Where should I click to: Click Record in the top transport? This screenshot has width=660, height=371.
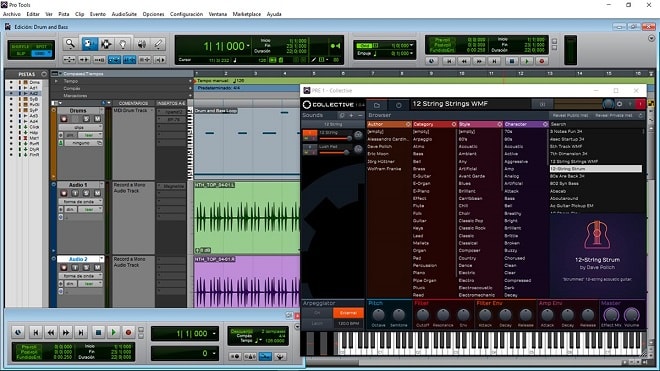[x=542, y=61]
